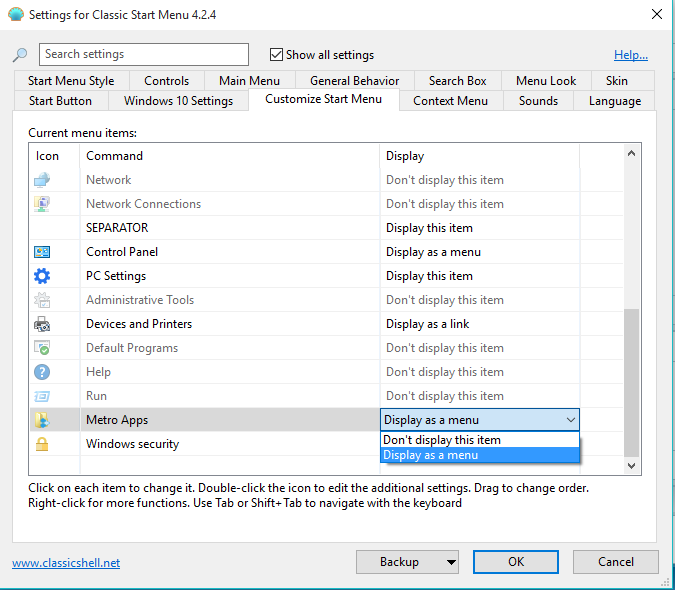
Task: Click the Windows security padlock icon
Action: click(x=42, y=444)
